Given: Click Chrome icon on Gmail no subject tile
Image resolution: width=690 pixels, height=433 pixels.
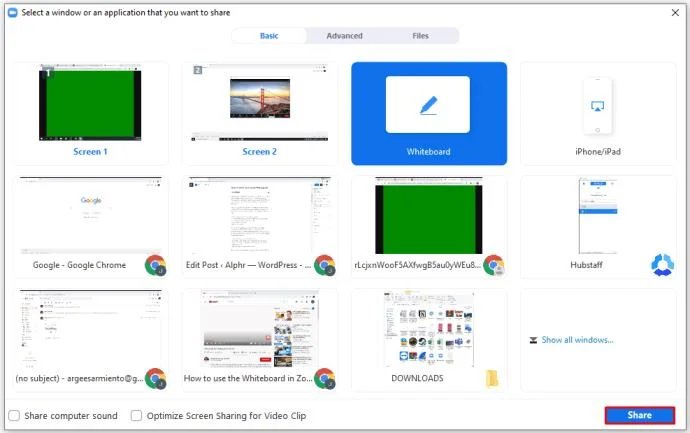Looking at the screenshot, I should (x=155, y=378).
